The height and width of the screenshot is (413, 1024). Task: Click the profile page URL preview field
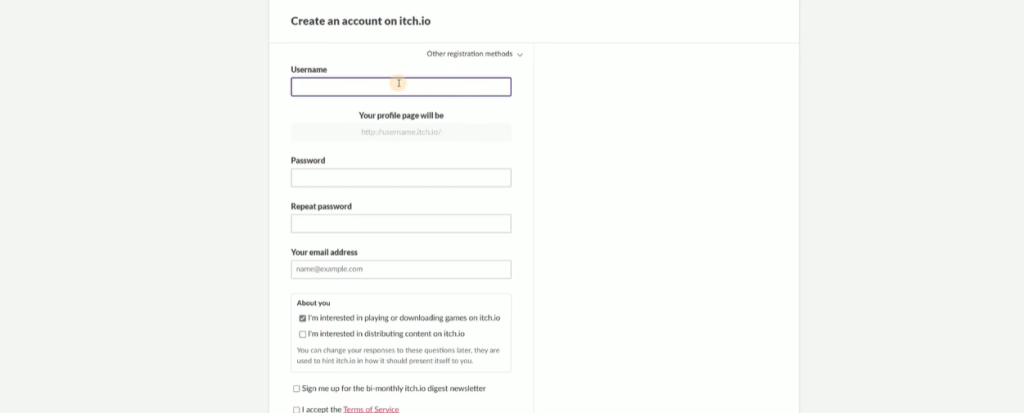click(x=401, y=132)
